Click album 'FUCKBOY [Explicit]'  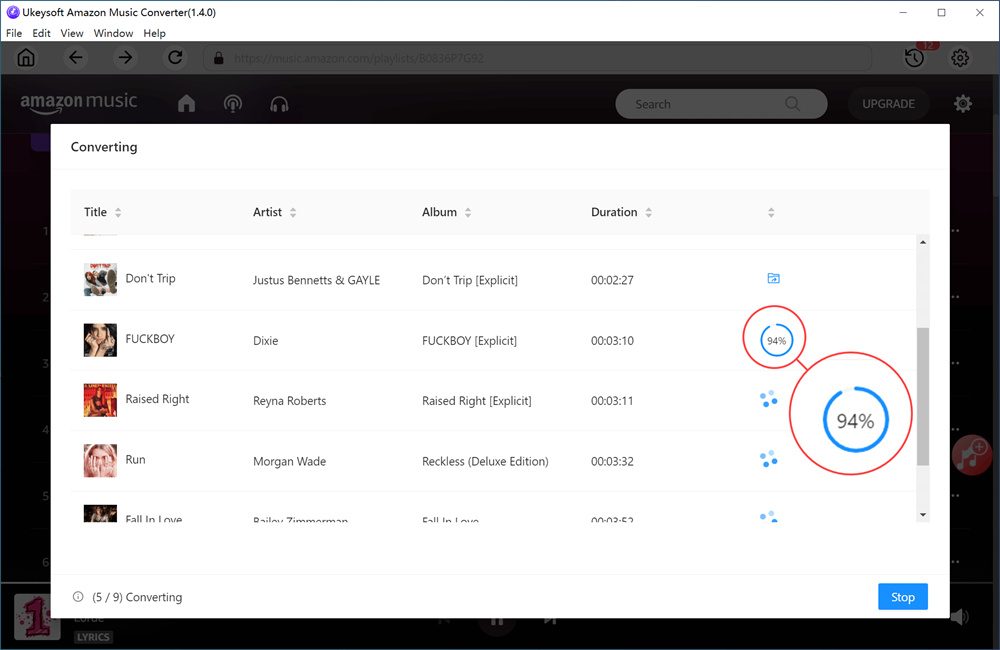tap(469, 341)
